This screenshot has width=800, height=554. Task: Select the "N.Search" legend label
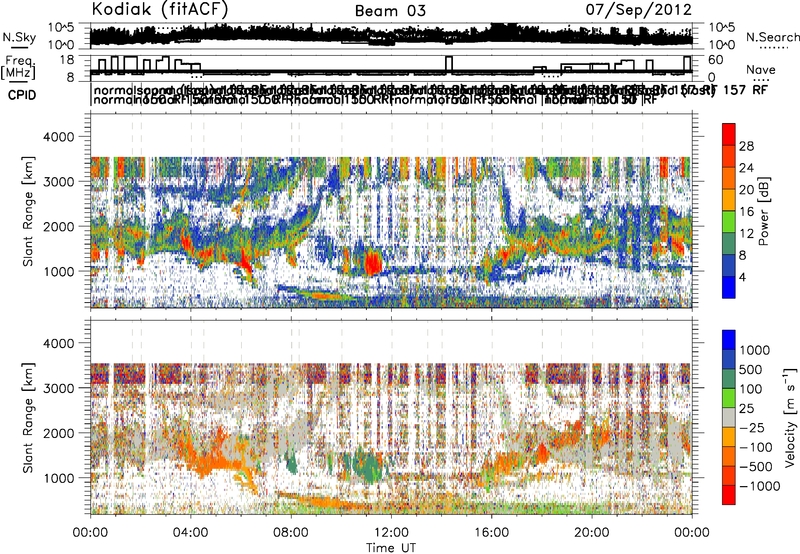tap(772, 37)
